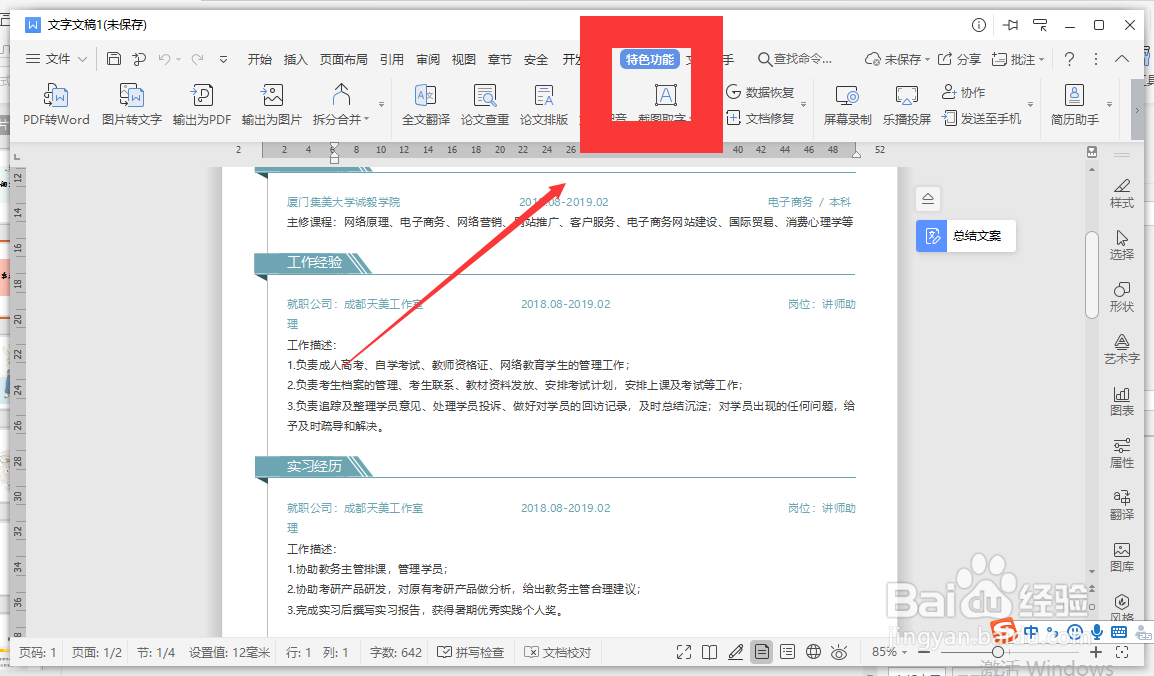Open the 引用 tab
1154x676 pixels.
click(x=392, y=60)
